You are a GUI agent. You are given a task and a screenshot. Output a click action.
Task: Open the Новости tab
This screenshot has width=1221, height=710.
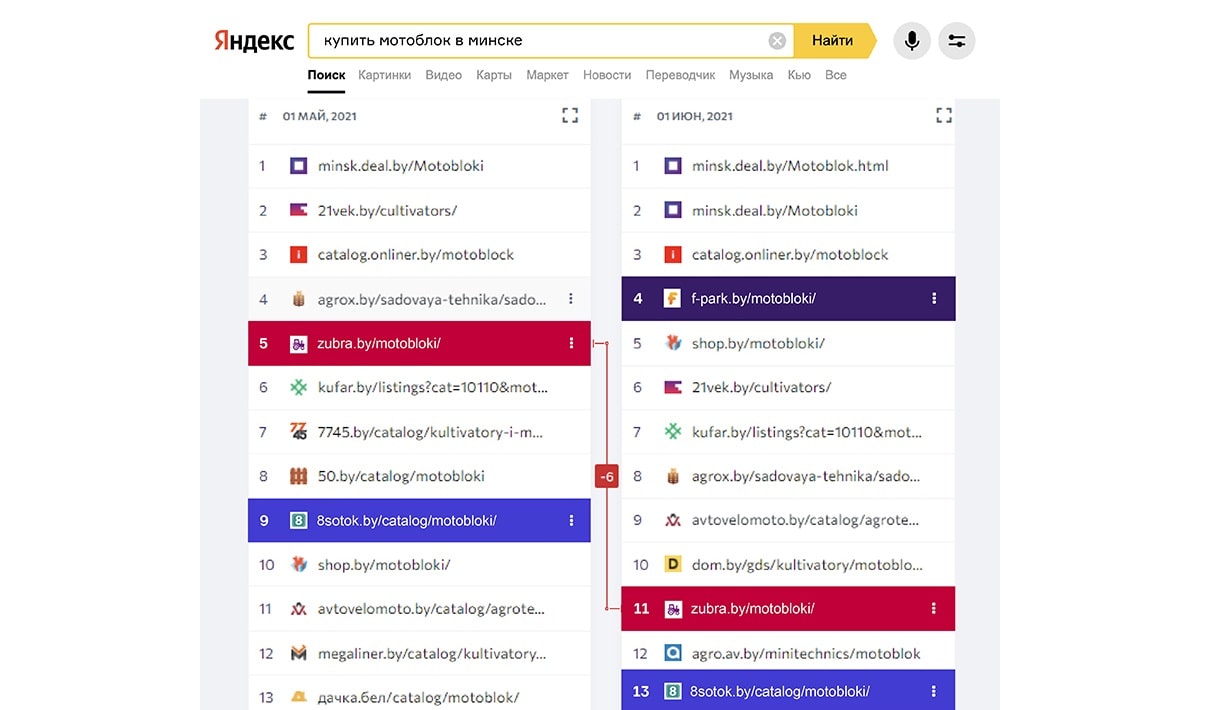607,75
